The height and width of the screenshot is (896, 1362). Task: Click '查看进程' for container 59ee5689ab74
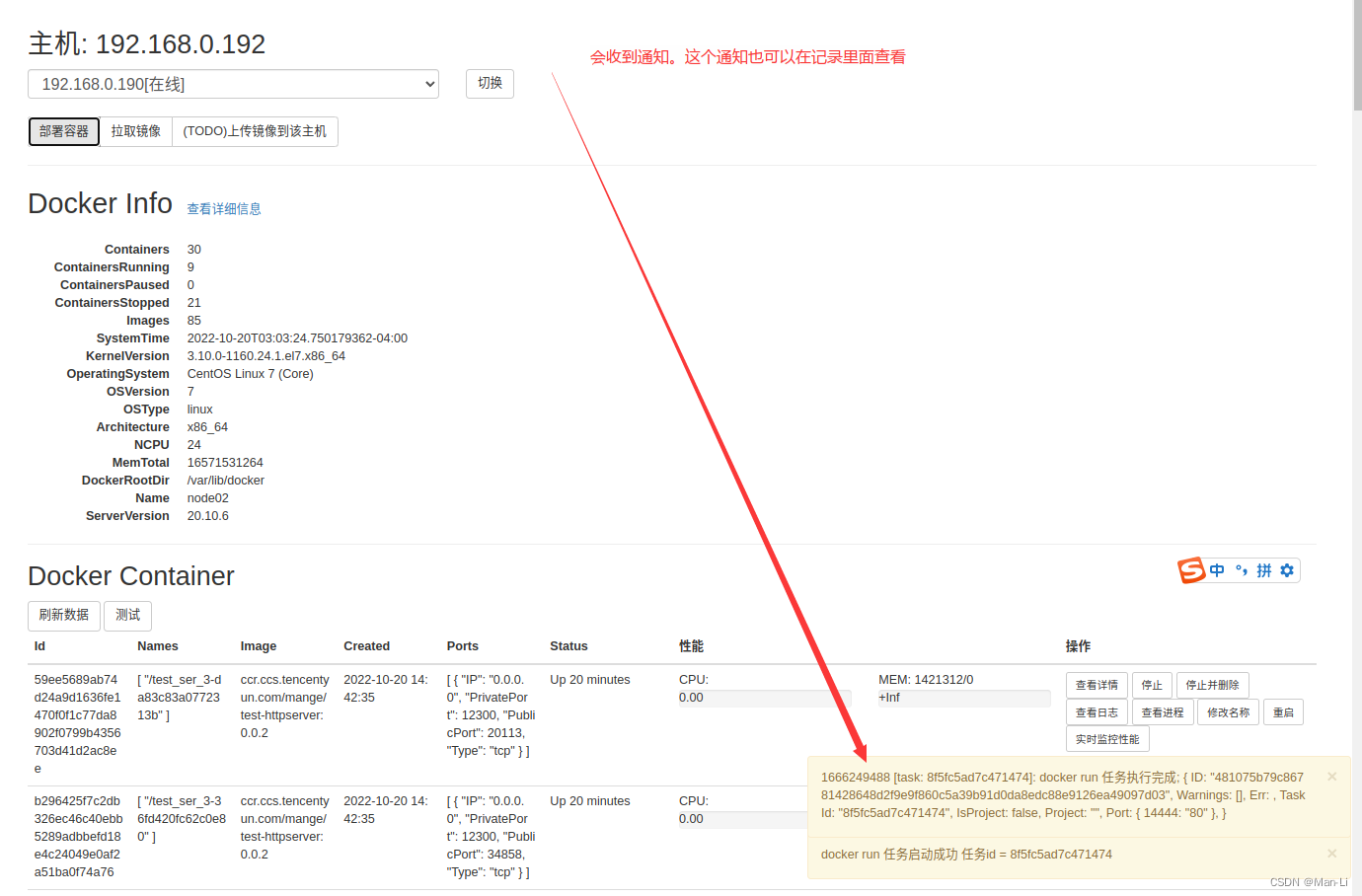point(1163,712)
